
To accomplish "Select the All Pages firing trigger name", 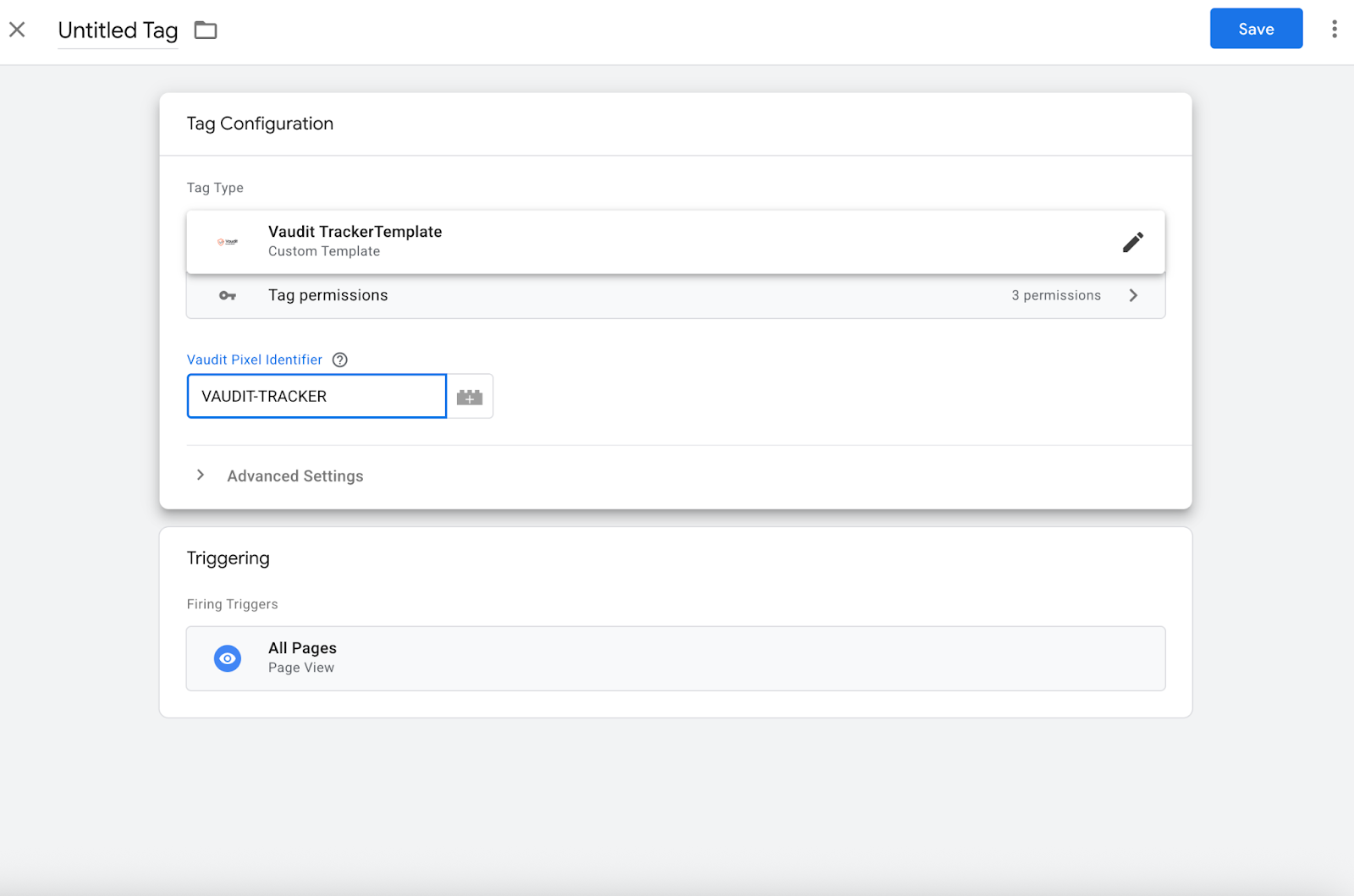I will (x=302, y=648).
